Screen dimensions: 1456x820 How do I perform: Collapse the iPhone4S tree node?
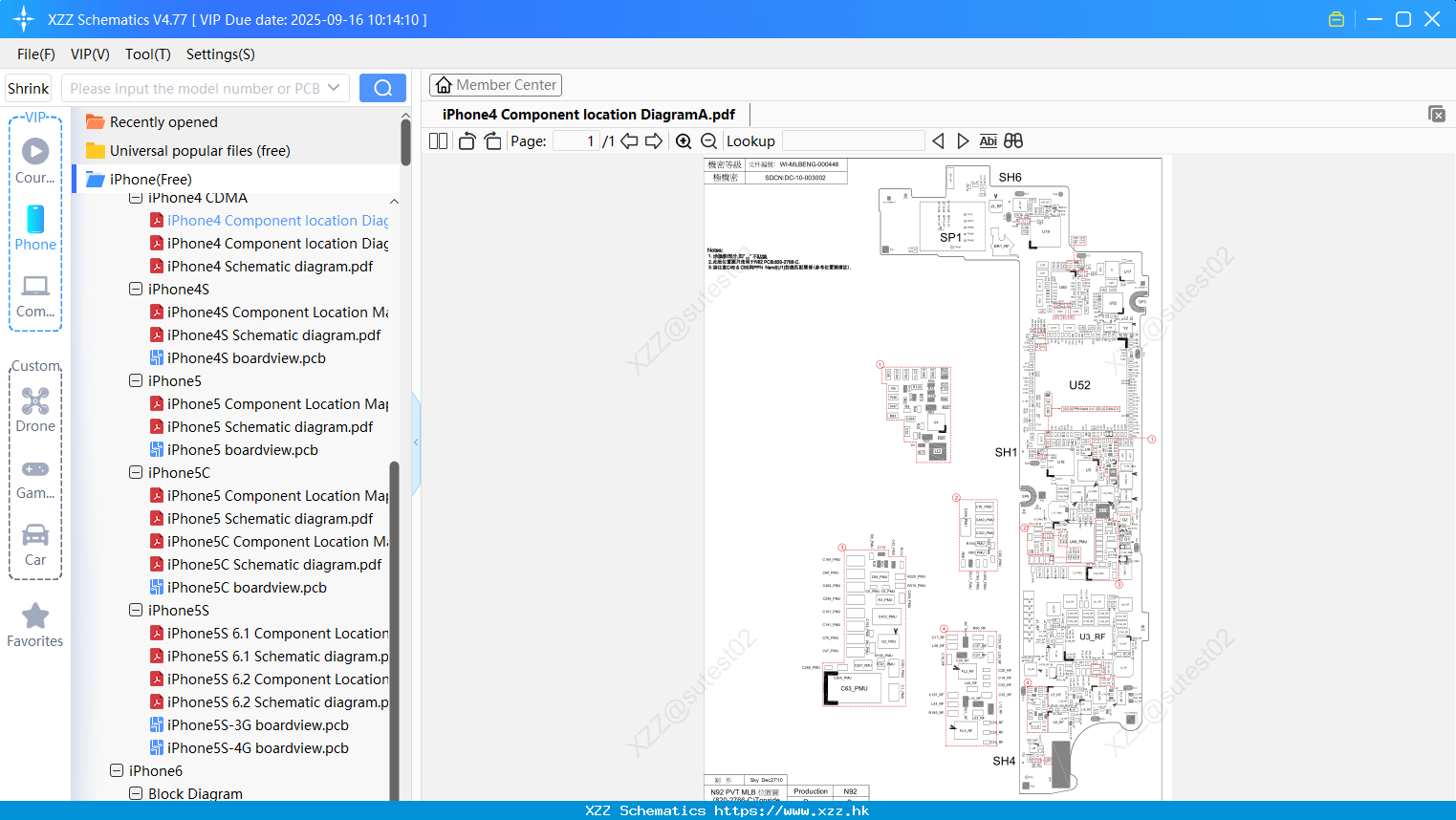tap(136, 289)
